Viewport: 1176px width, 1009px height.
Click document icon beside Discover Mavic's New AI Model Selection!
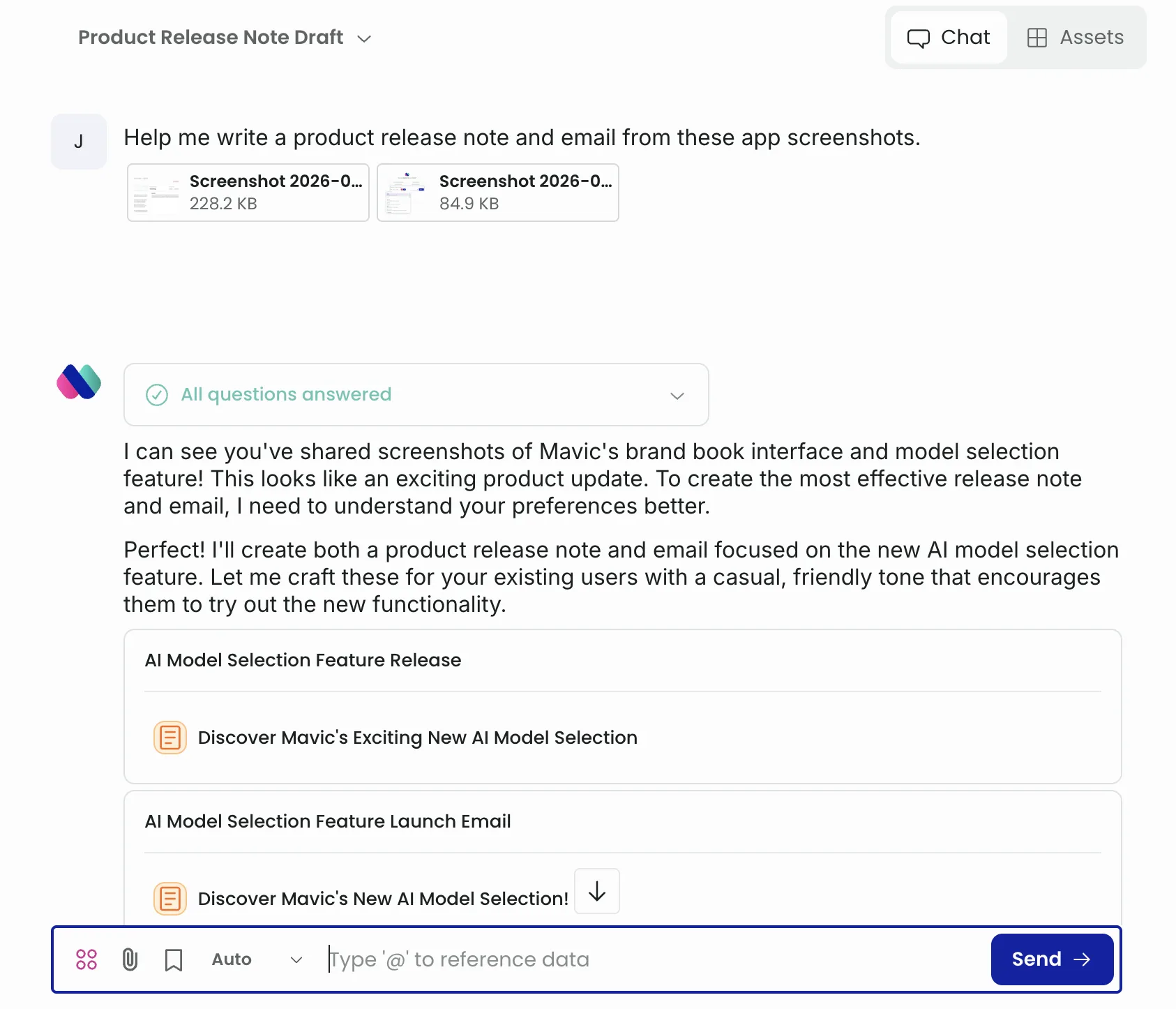tap(170, 899)
